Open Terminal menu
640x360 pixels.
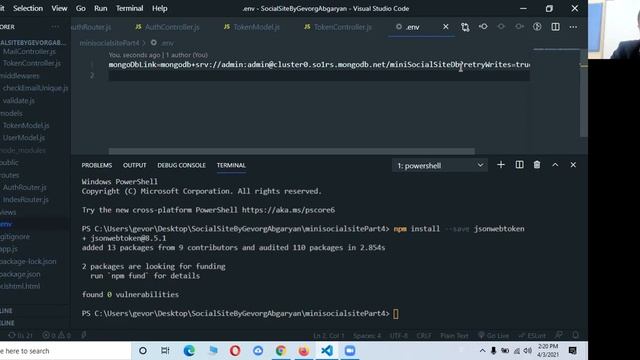coord(129,8)
